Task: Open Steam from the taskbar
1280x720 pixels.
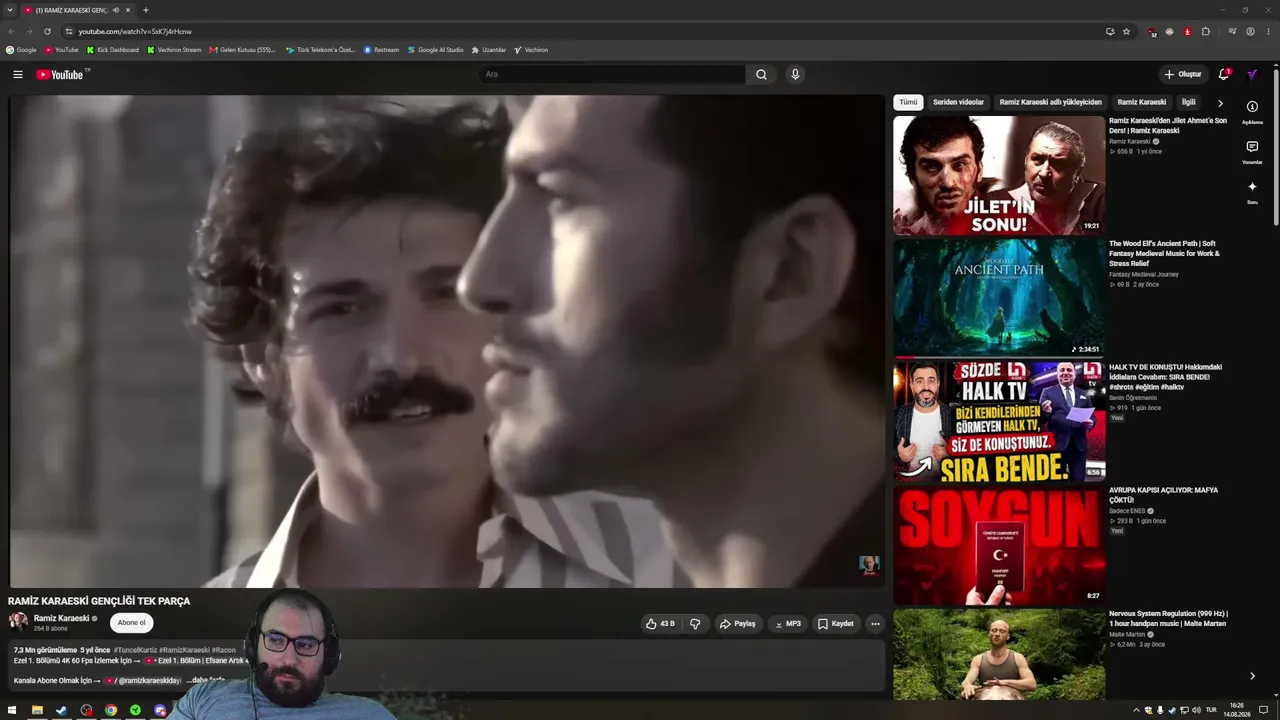Action: 61,710
